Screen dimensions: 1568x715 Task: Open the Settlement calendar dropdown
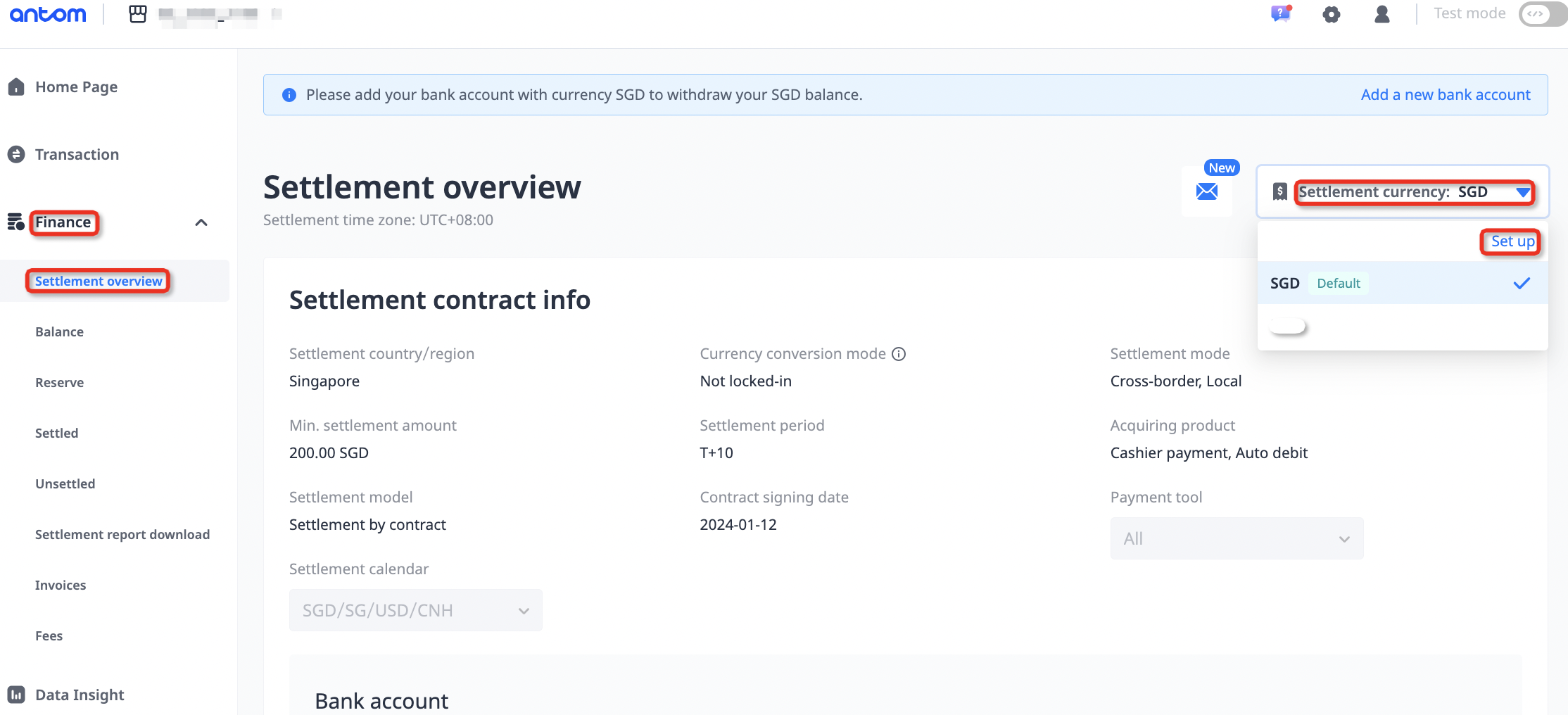tap(415, 610)
